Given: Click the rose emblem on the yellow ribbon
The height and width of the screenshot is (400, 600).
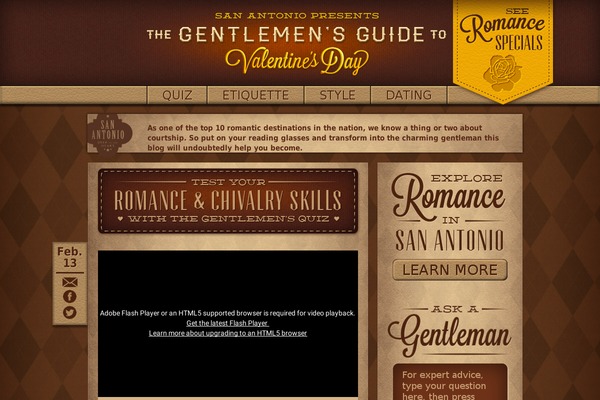Looking at the screenshot, I should (502, 73).
